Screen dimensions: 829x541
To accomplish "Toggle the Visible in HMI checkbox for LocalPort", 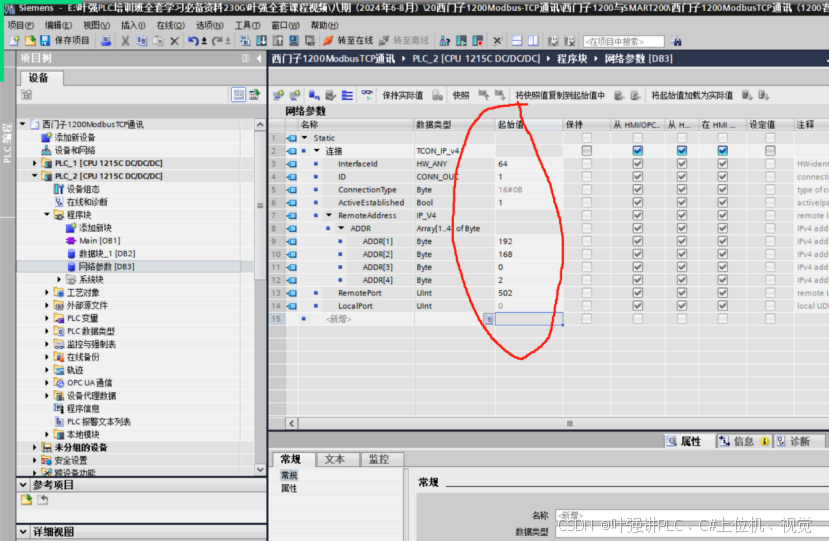I will [x=722, y=306].
